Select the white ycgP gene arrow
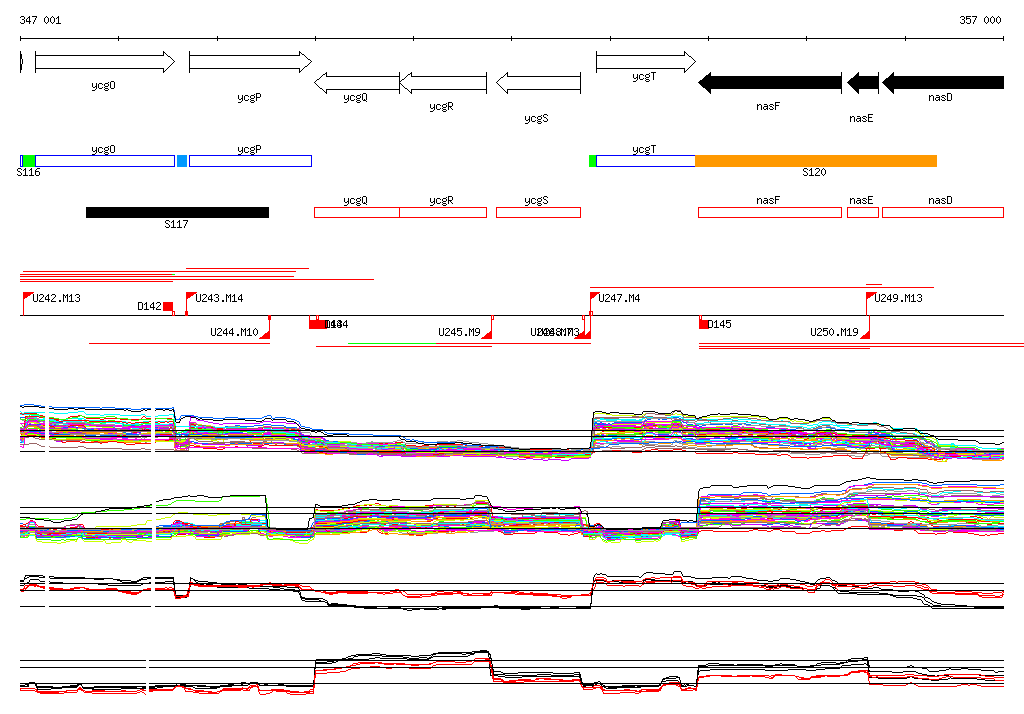This screenshot has height=714, width=1024. (x=250, y=62)
